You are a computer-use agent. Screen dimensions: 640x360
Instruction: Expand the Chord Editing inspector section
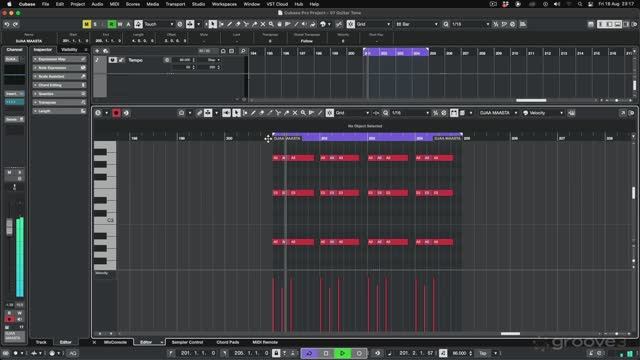coord(59,85)
